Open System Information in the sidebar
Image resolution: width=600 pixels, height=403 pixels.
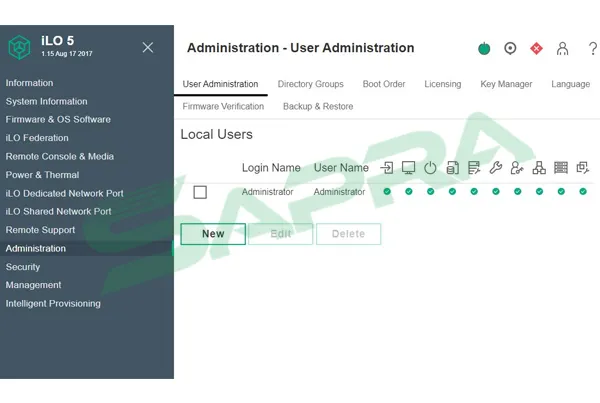(x=46, y=101)
